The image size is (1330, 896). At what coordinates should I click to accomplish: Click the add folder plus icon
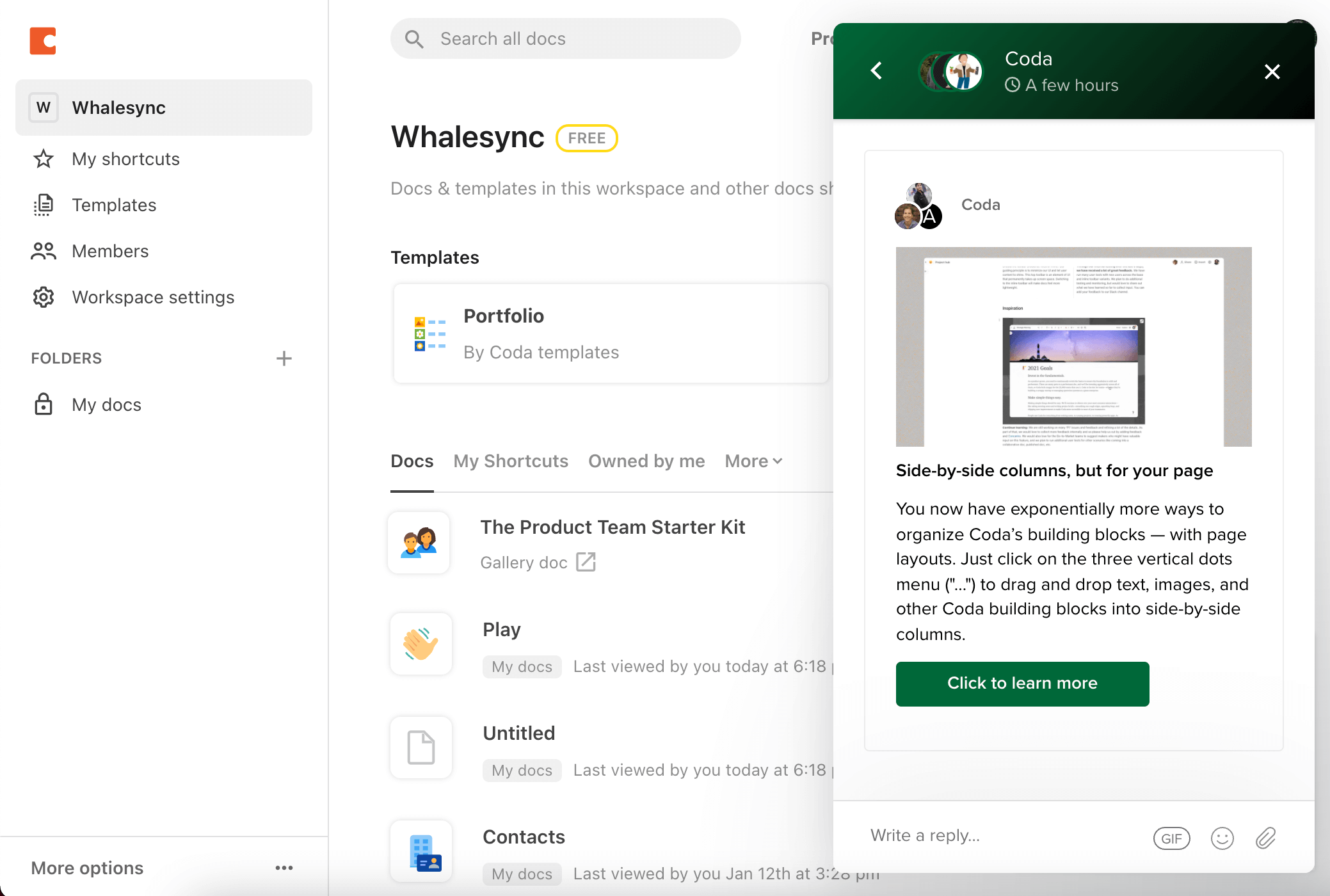[284, 358]
